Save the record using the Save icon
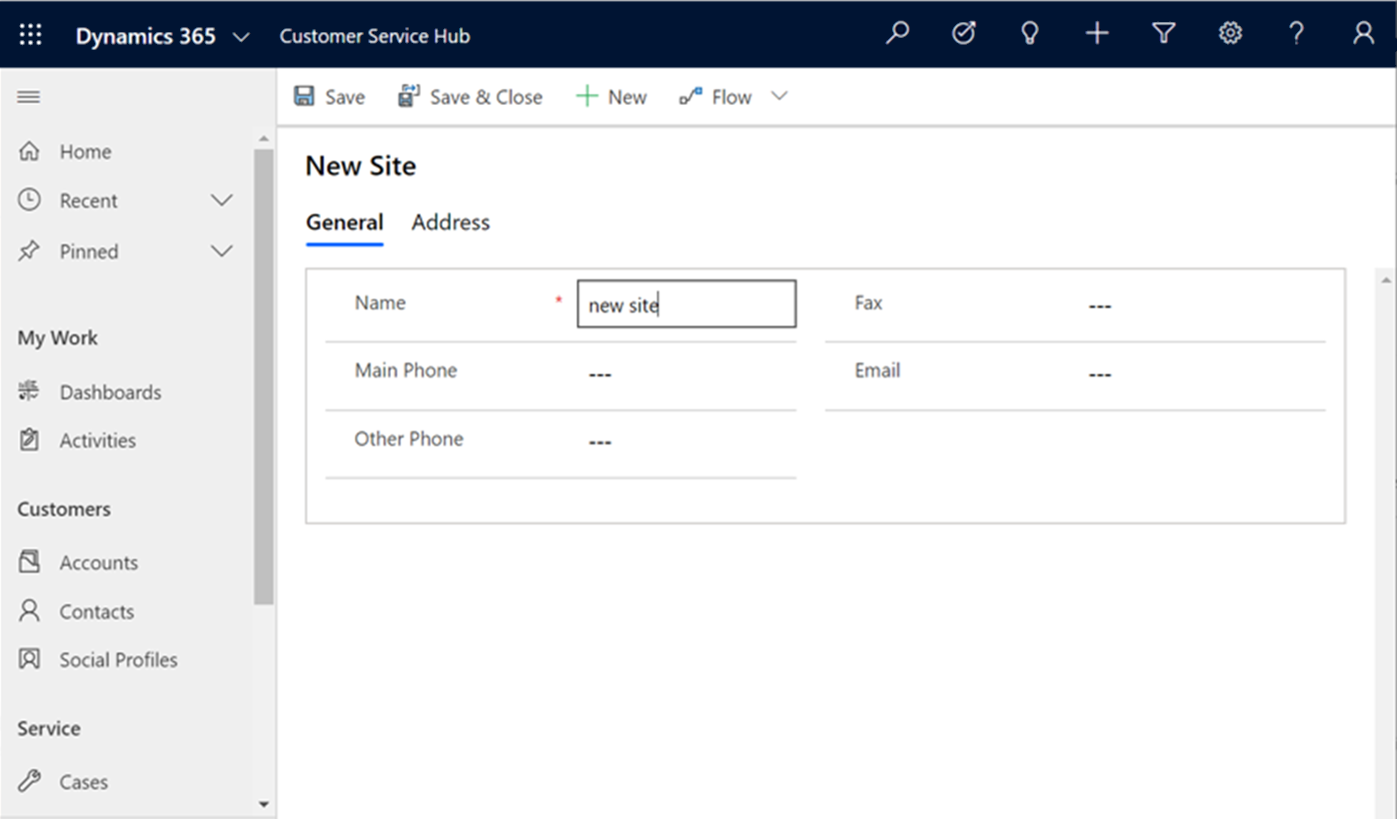The width and height of the screenshot is (1397, 819). pyautogui.click(x=328, y=96)
